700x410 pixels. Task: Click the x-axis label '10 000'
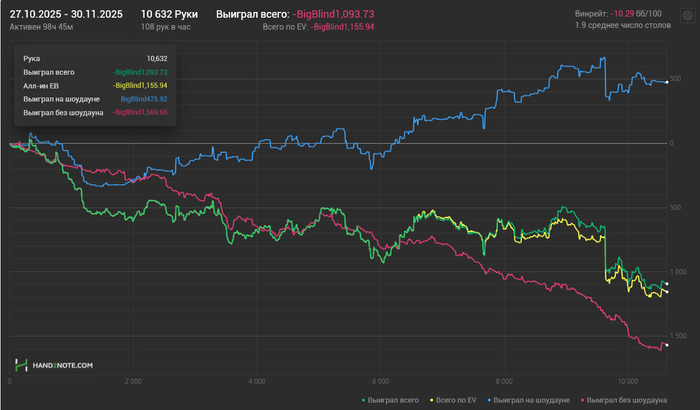coord(628,381)
